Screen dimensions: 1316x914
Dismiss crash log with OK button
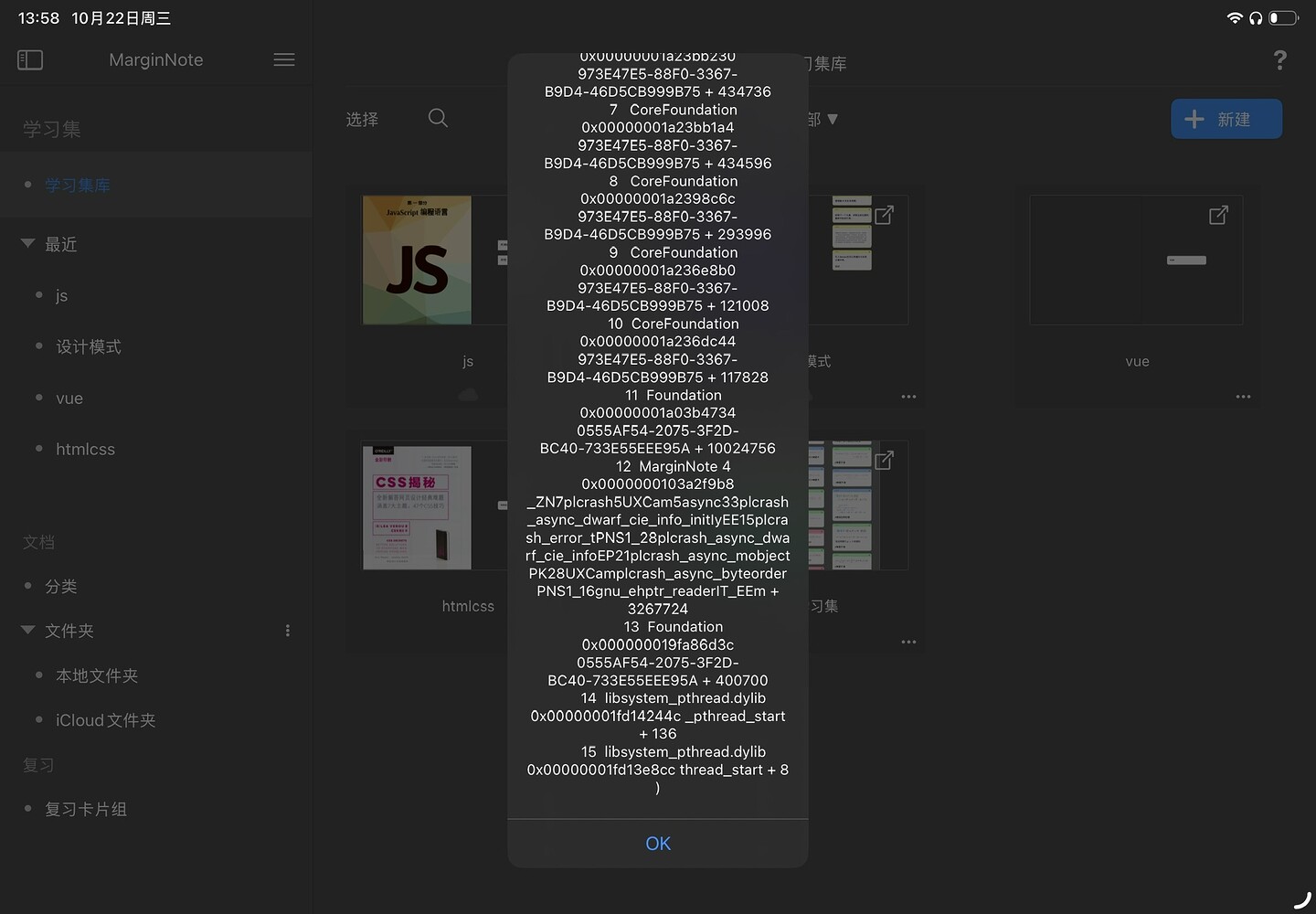(x=657, y=844)
